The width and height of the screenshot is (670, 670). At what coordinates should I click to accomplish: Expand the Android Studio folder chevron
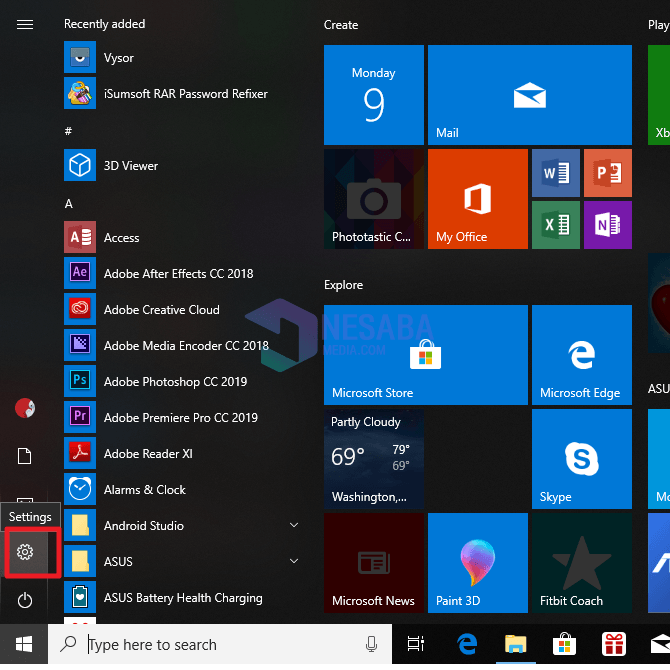(294, 525)
